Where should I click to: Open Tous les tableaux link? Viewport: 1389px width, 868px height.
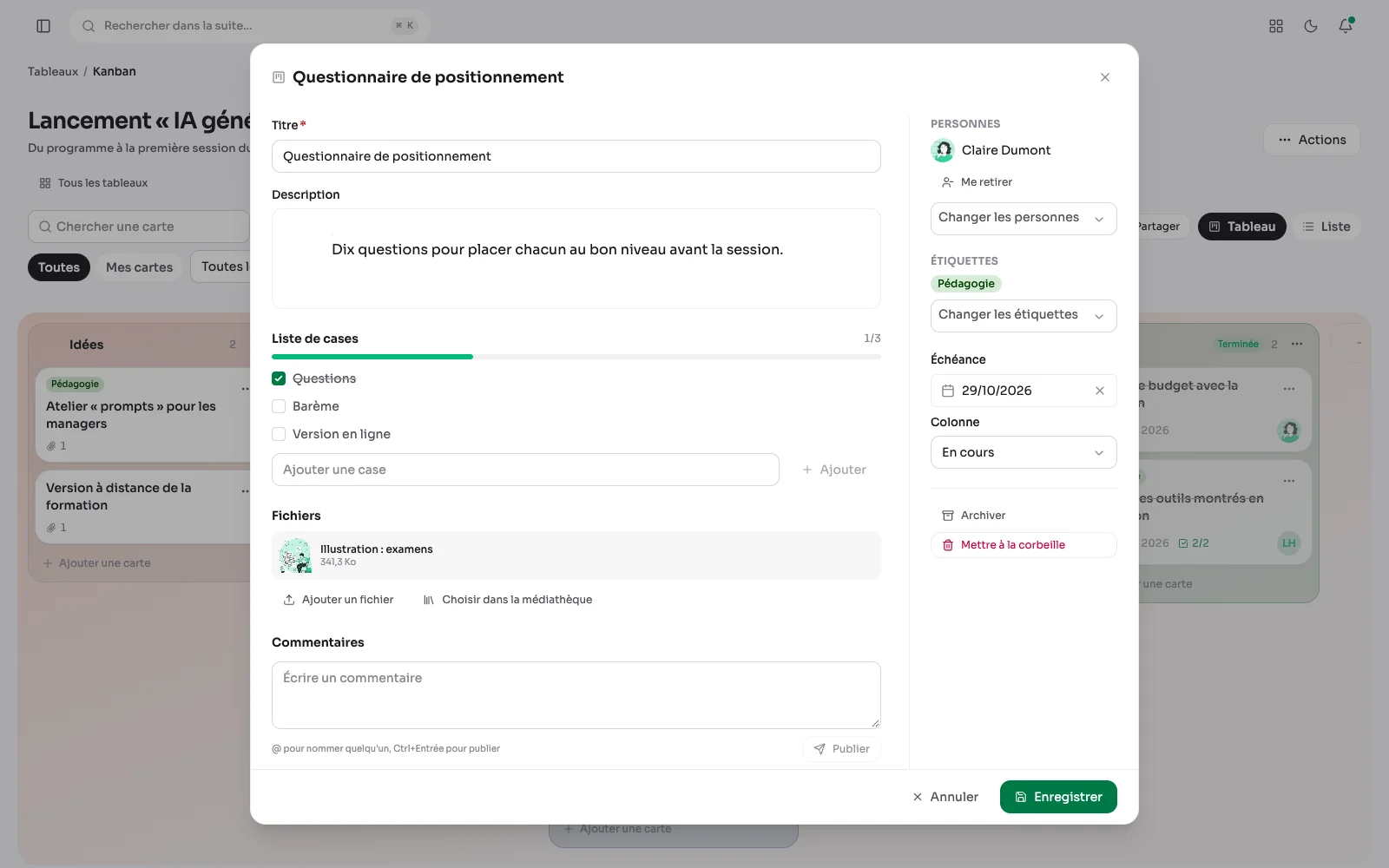[94, 183]
